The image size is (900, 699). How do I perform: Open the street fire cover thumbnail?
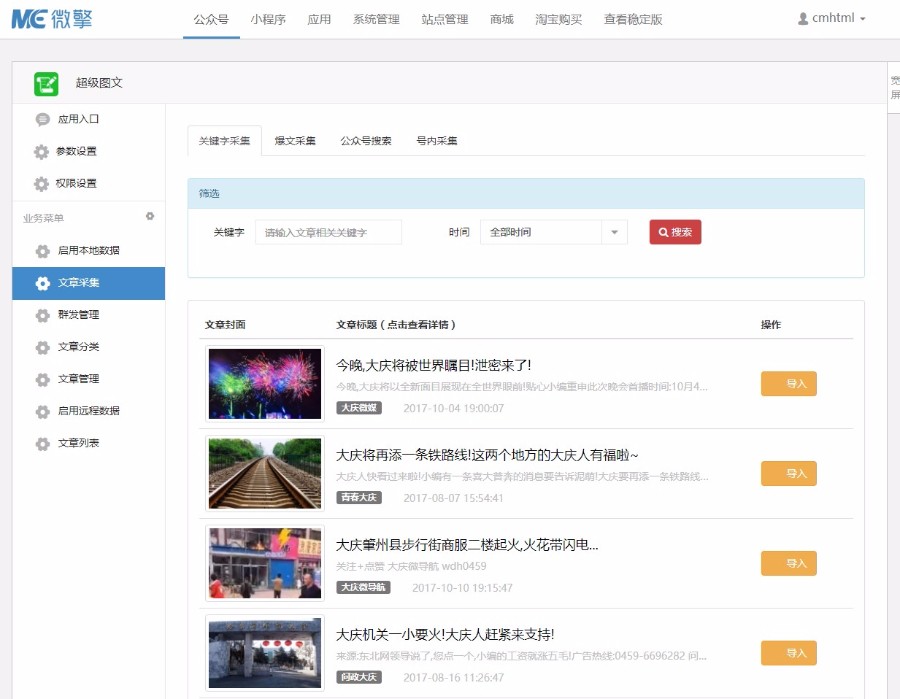[265, 563]
